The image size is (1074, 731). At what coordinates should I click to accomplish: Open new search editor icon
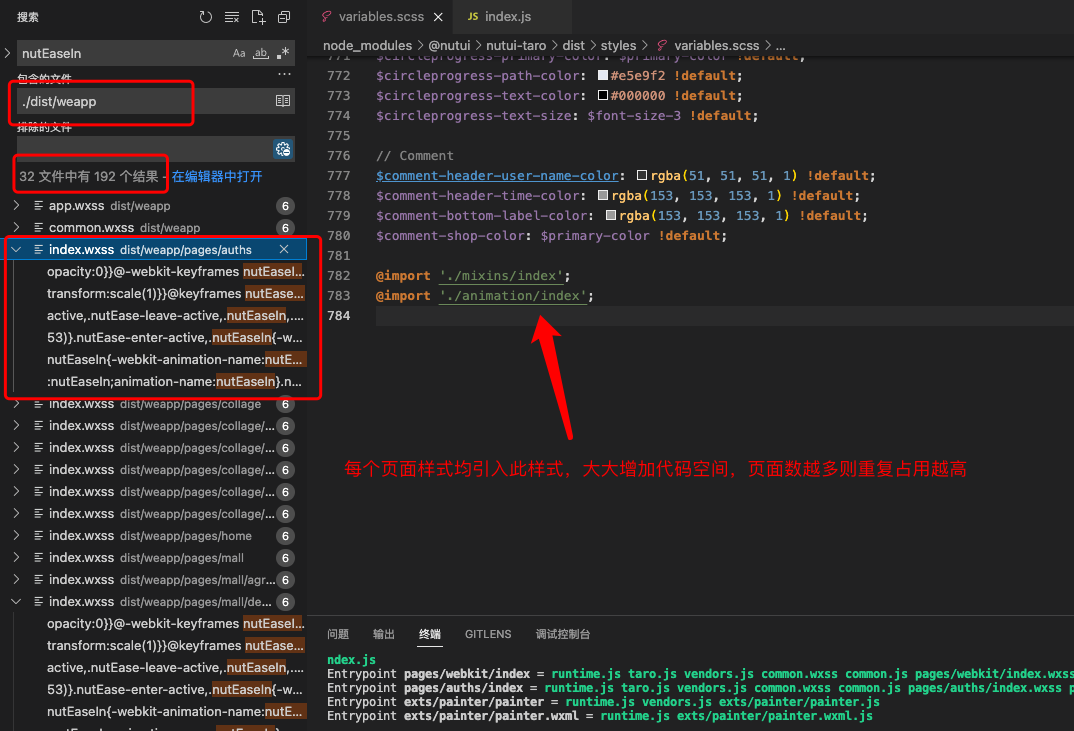coord(258,17)
